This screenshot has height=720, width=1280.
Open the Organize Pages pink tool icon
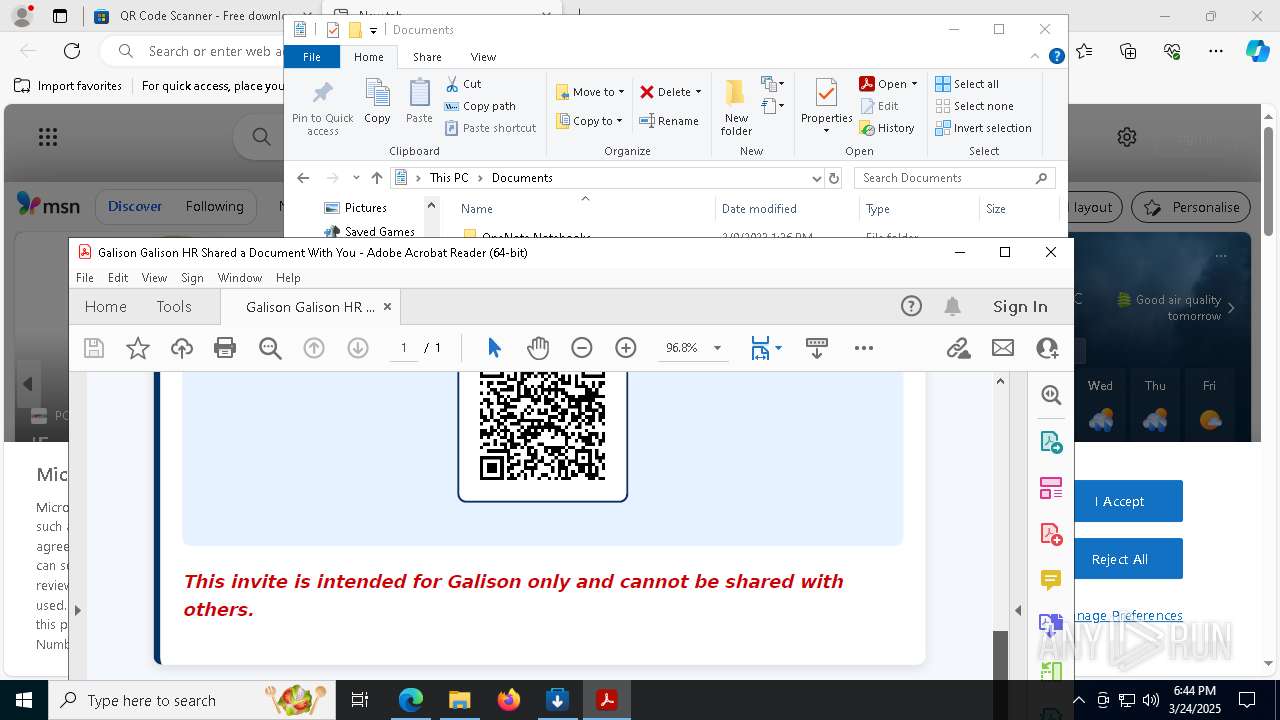pos(1051,488)
